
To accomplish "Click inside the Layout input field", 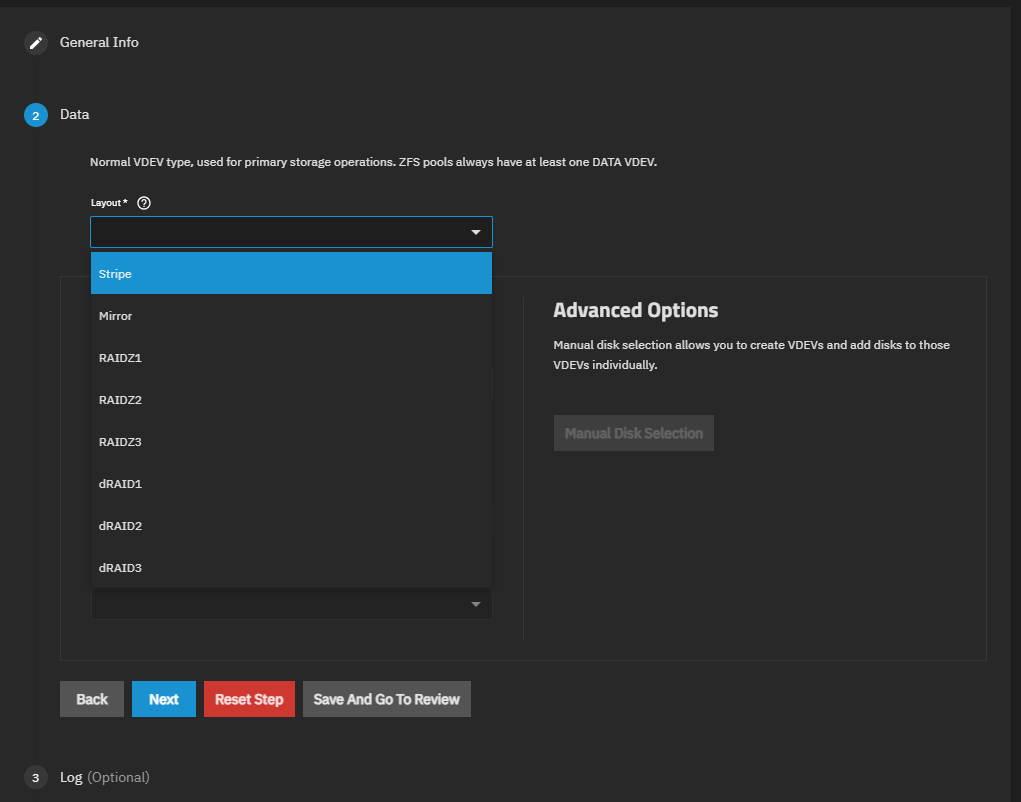I will (275, 232).
